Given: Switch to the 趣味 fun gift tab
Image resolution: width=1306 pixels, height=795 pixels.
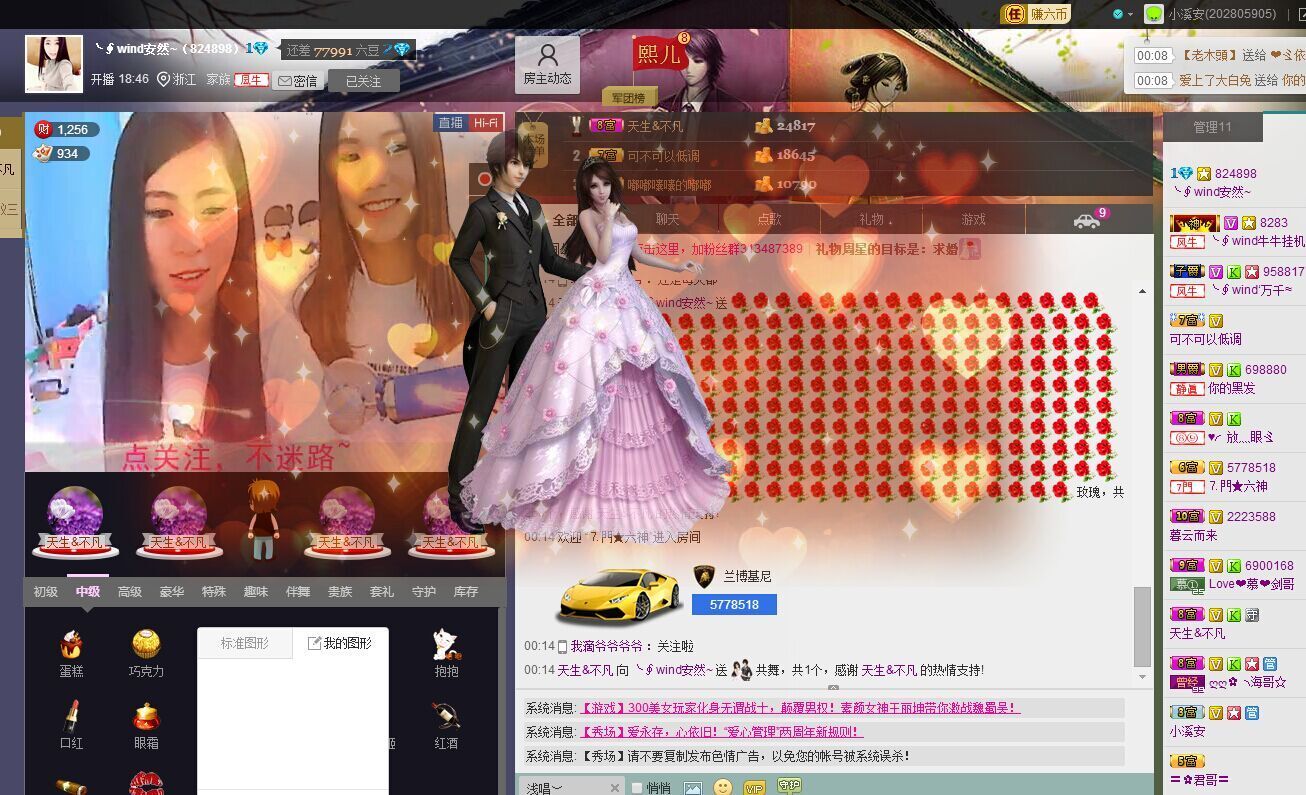Looking at the screenshot, I should pyautogui.click(x=256, y=591).
